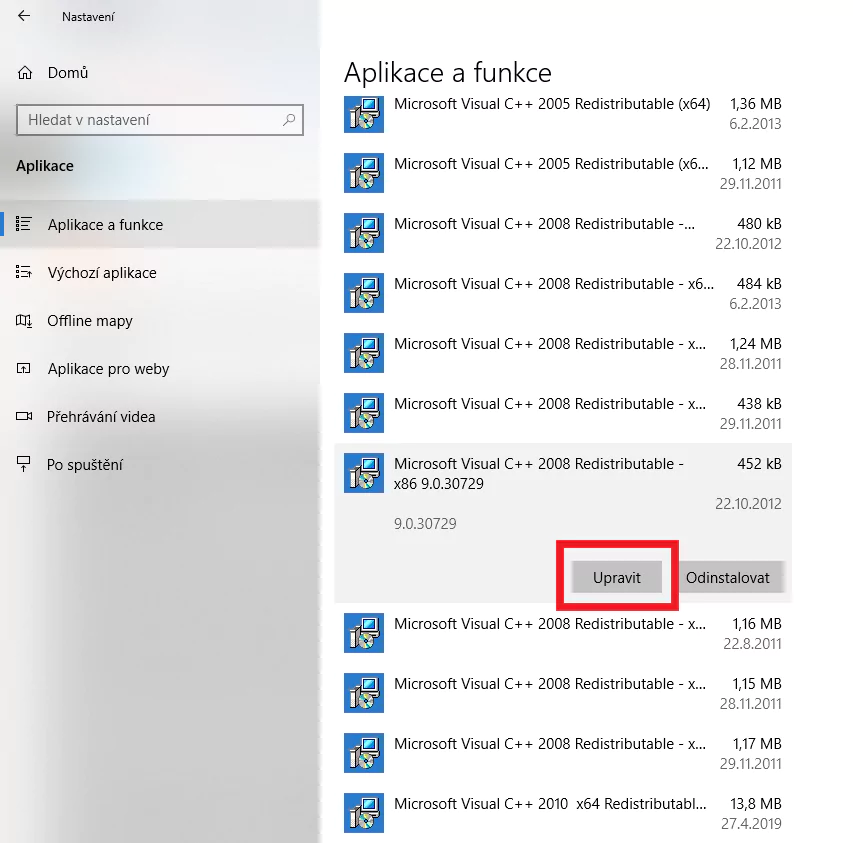
Task: Open Offline mapy section
Action: pos(160,320)
